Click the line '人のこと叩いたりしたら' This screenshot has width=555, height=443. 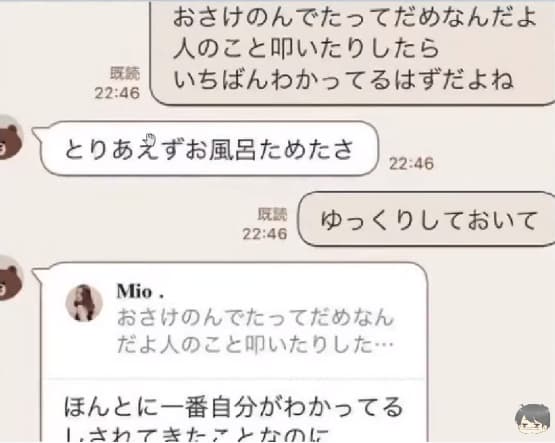coord(306,48)
